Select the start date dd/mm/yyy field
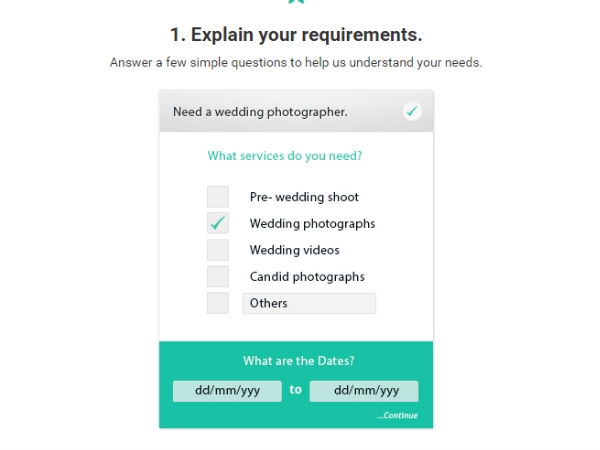This screenshot has height=450, width=600. coord(227,391)
